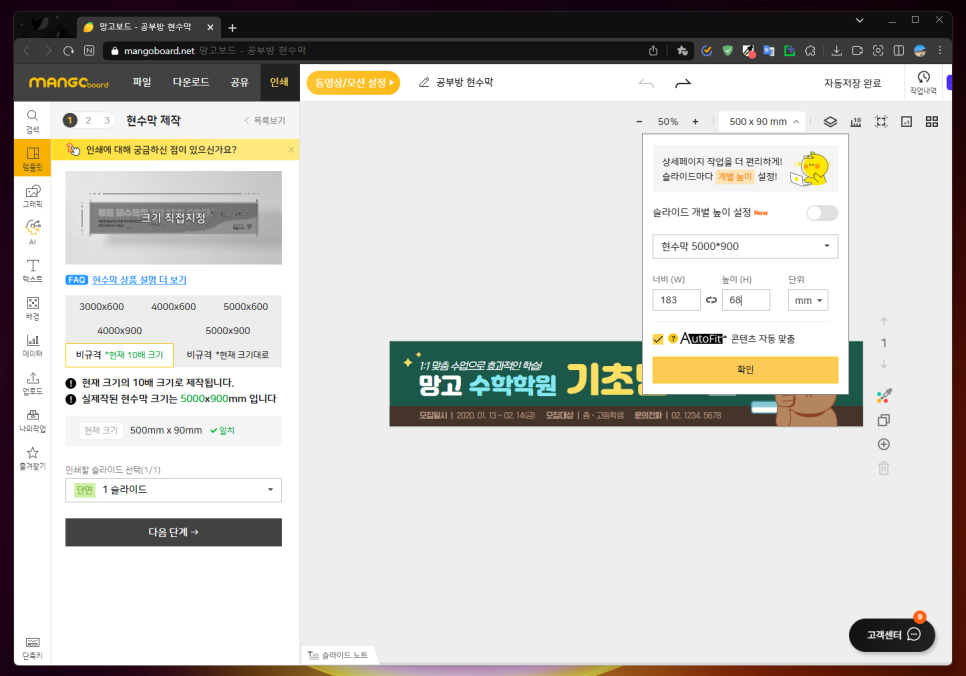
Task: Duplicate slide with copy icon
Action: click(x=883, y=420)
